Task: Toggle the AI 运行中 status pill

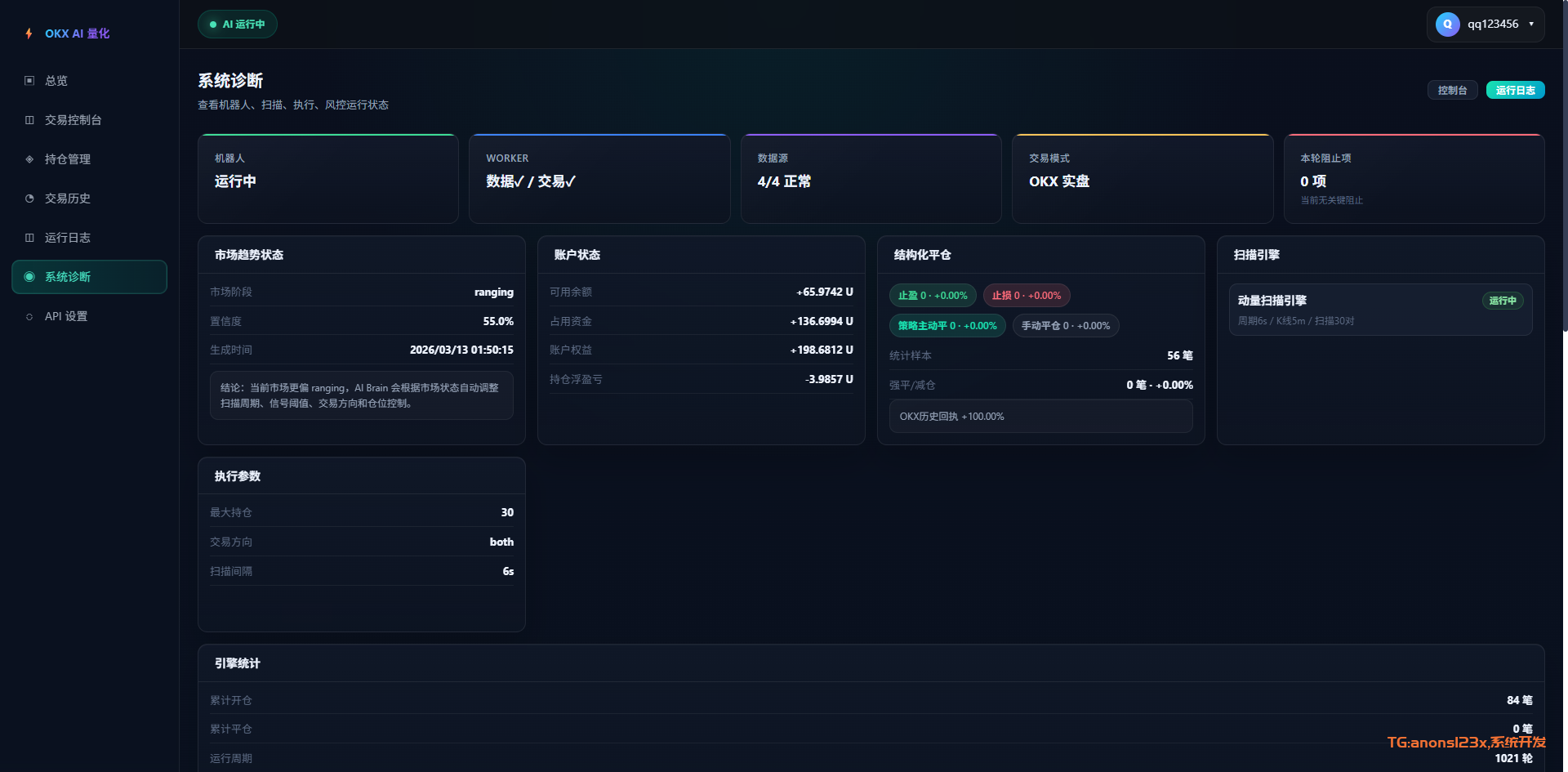Action: pyautogui.click(x=237, y=25)
